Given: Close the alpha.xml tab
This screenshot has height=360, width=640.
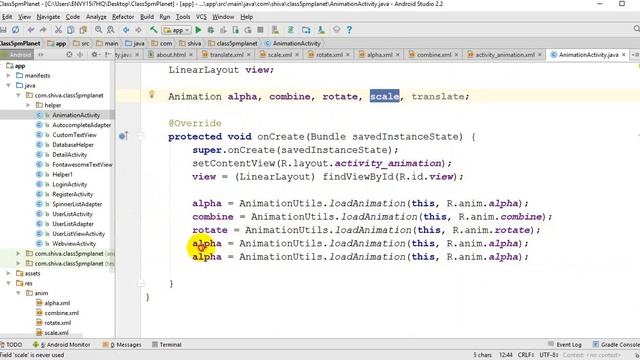Looking at the screenshot, I should pyautogui.click(x=398, y=55).
